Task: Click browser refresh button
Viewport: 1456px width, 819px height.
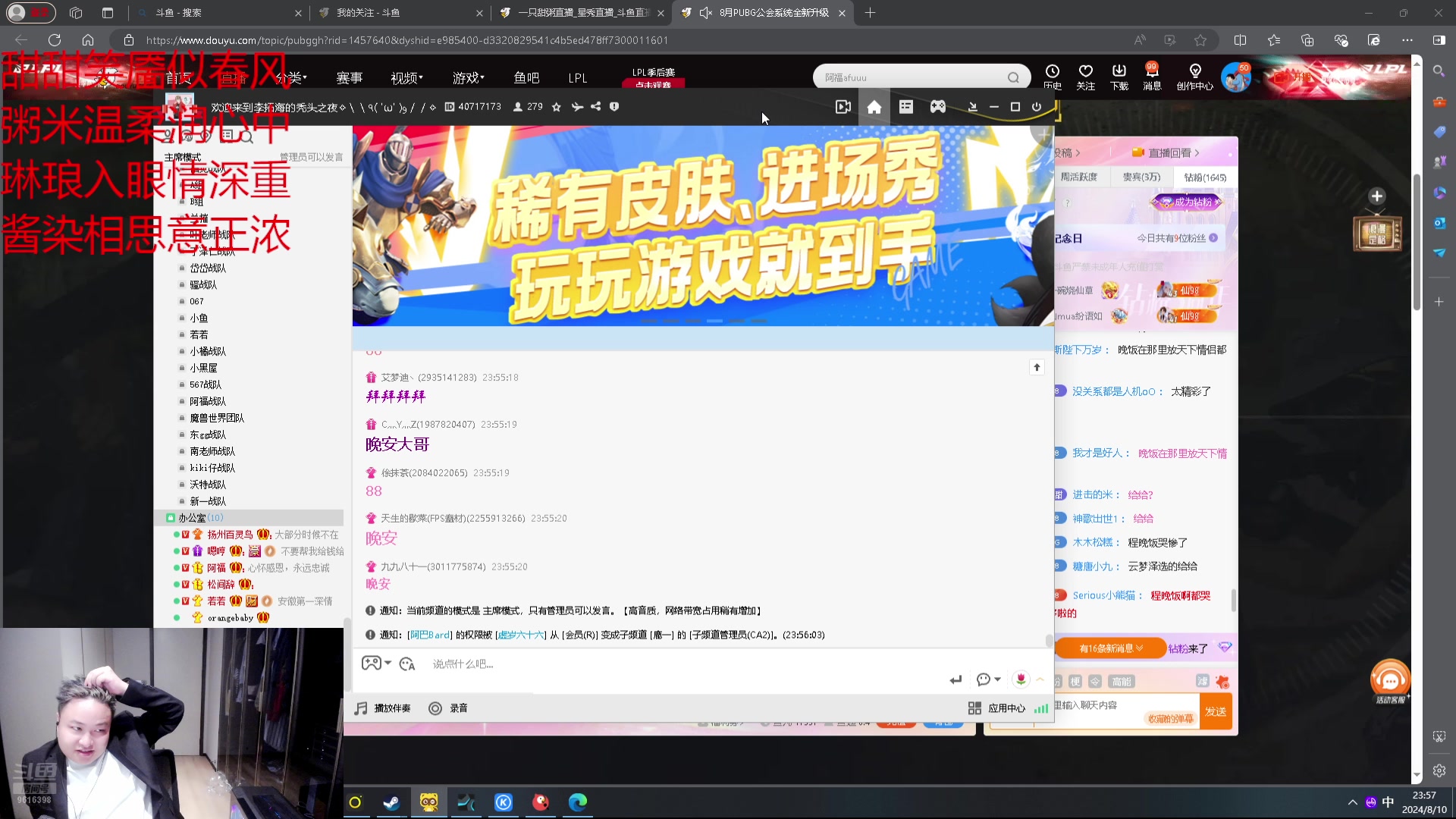Action: click(x=55, y=40)
